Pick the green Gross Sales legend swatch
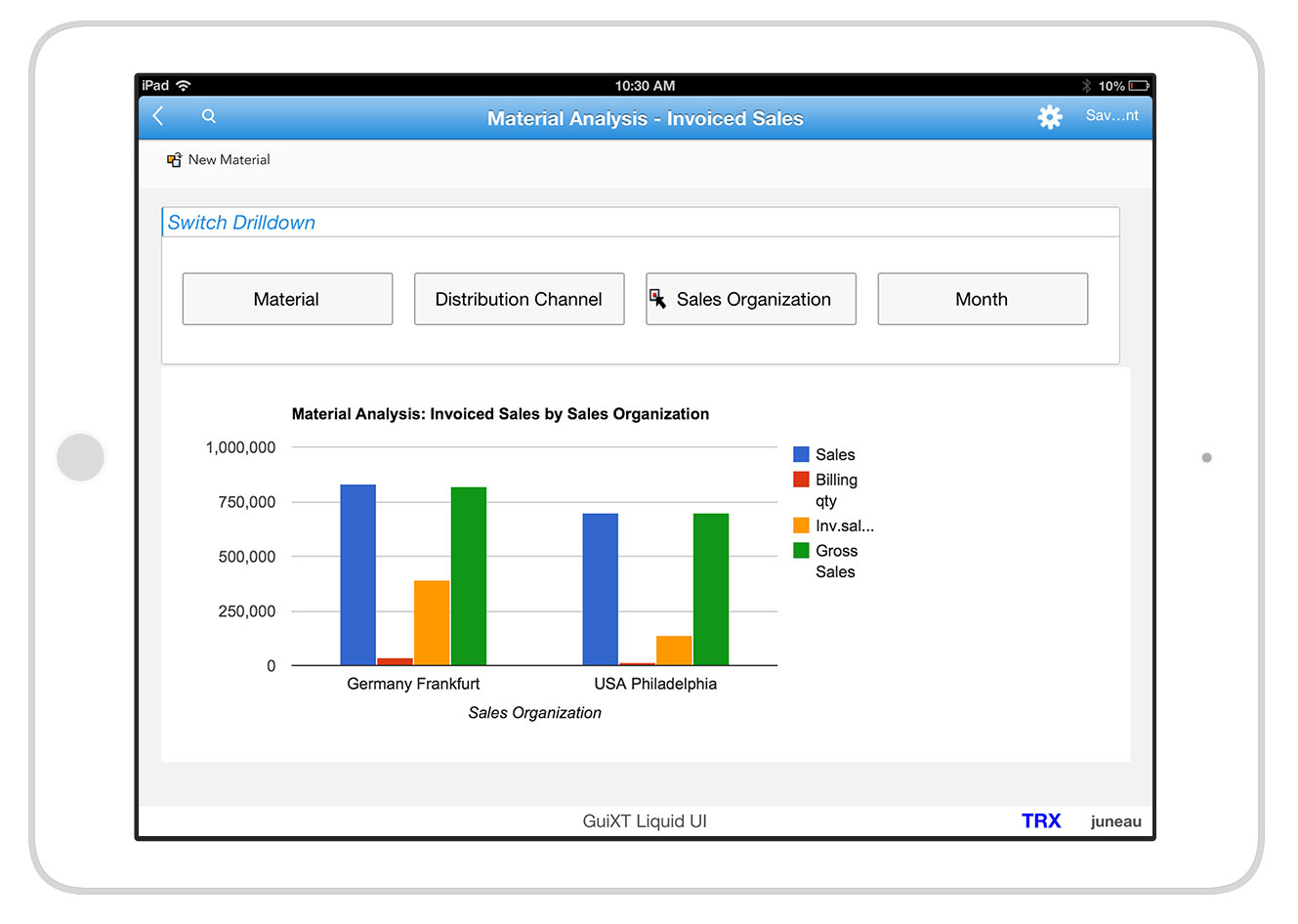Screen dimensions: 1298x924 pos(801,551)
